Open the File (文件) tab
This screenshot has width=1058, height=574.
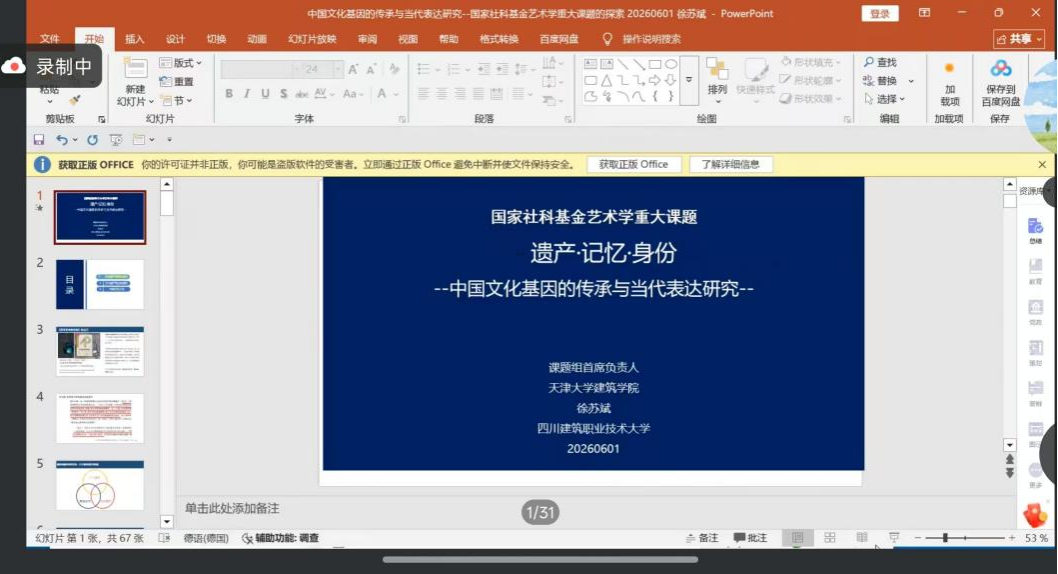coord(49,39)
